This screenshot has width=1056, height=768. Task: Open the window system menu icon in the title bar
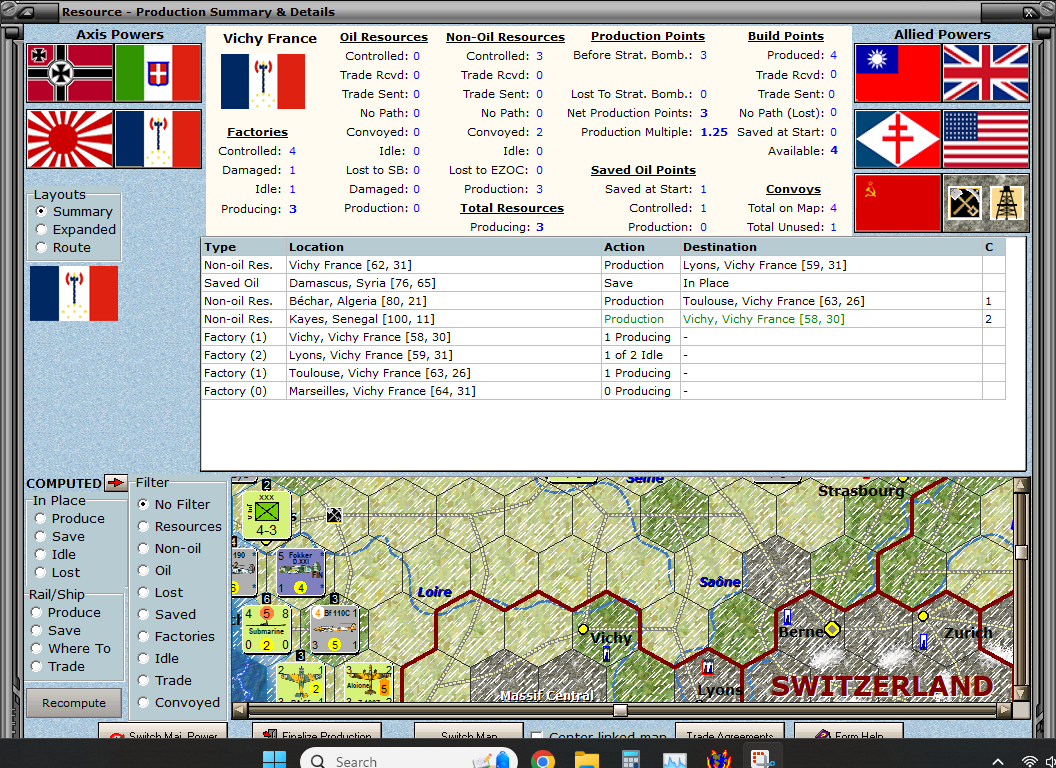pyautogui.click(x=25, y=11)
